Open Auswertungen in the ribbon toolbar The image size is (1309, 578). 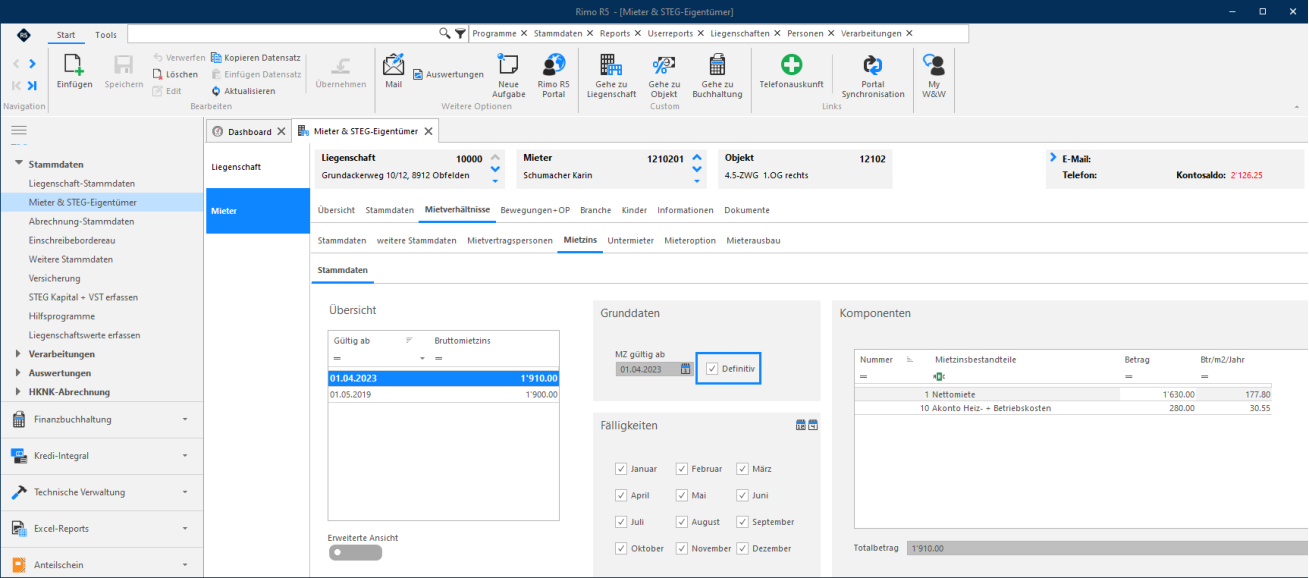pyautogui.click(x=448, y=74)
